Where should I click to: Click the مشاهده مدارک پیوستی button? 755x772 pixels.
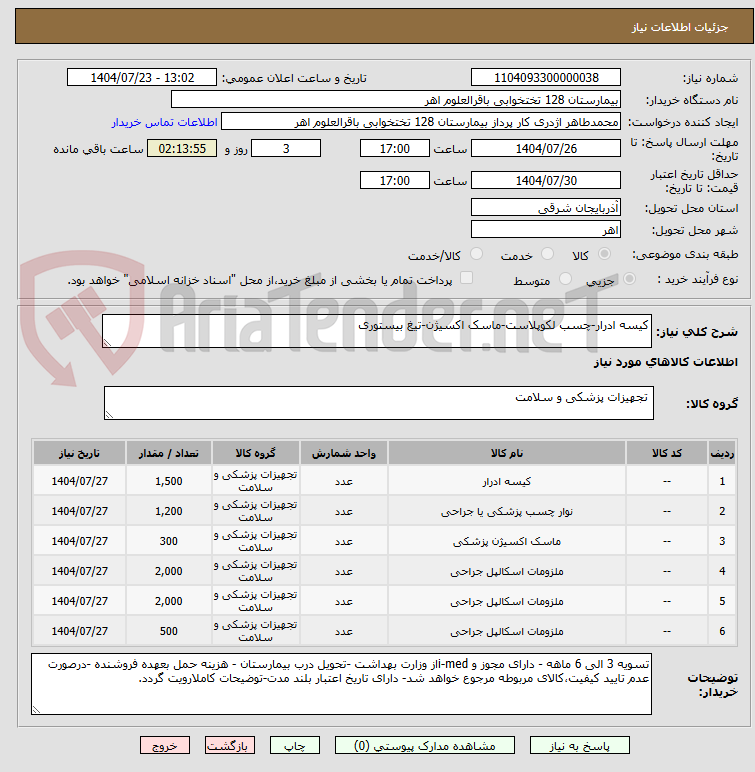[425, 745]
